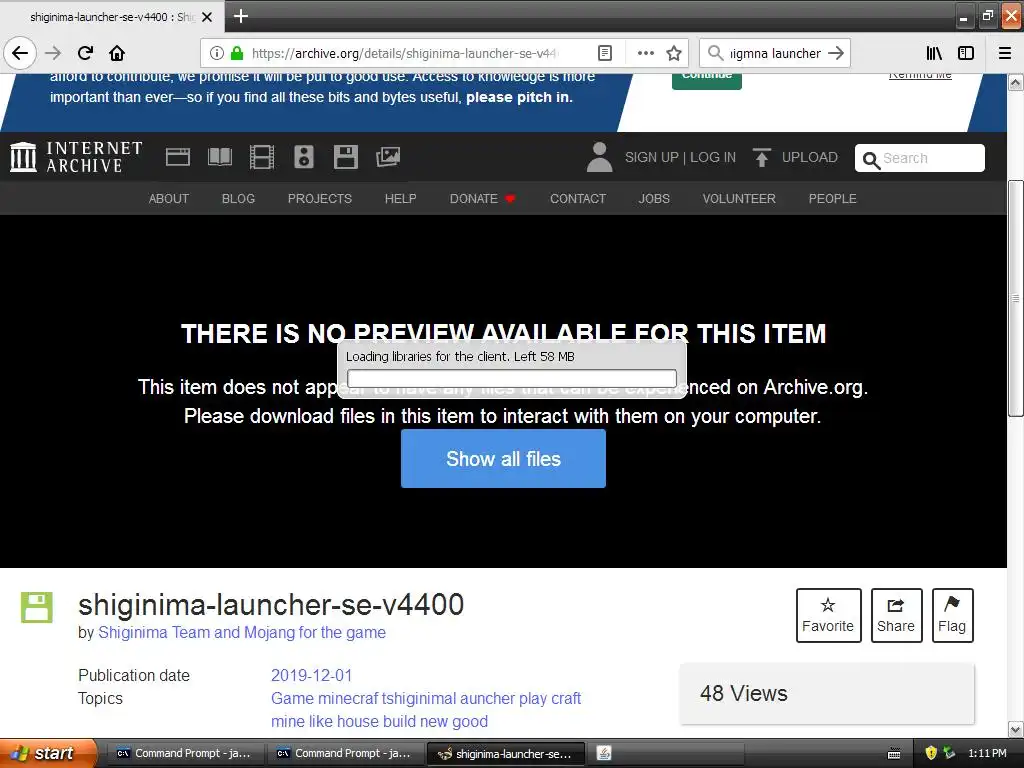This screenshot has width=1024, height=768.
Task: Click the loading libraries progress bar
Action: (511, 378)
